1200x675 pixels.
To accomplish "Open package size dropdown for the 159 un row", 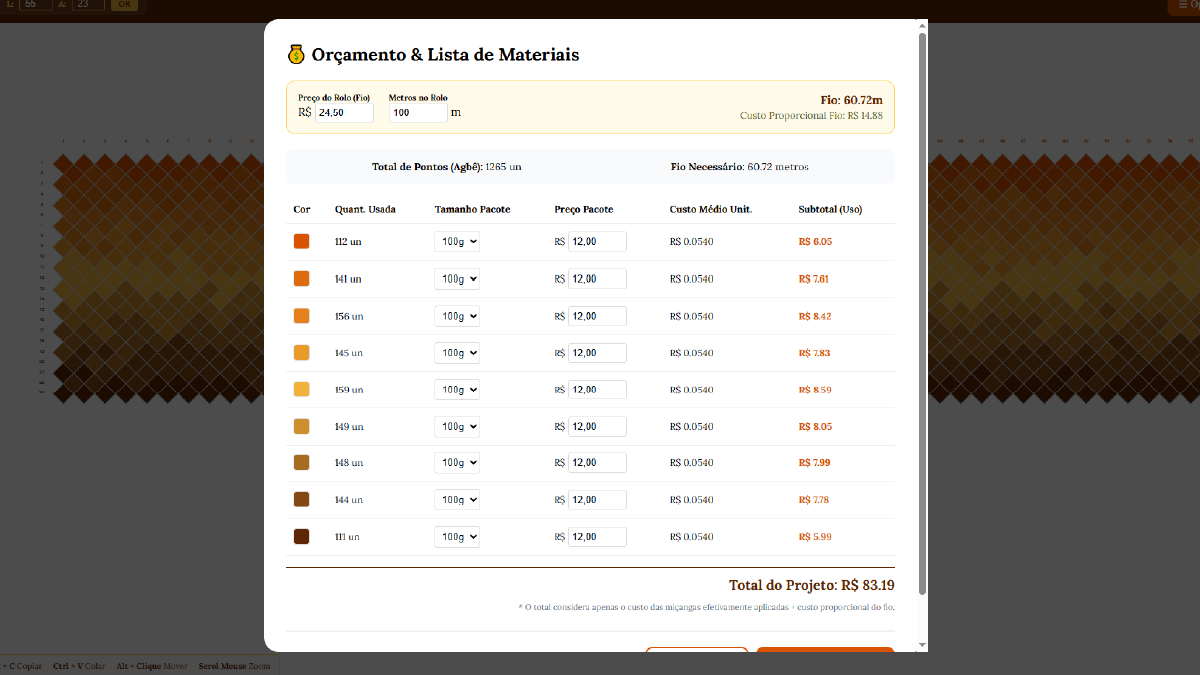I will tap(457, 390).
